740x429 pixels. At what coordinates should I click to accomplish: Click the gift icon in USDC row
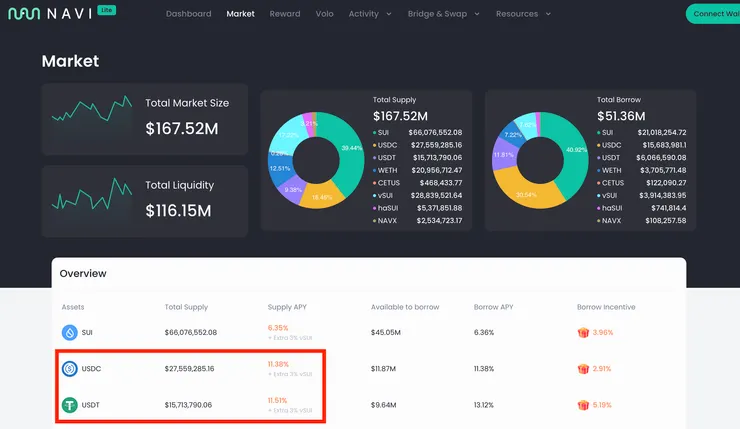click(x=583, y=369)
